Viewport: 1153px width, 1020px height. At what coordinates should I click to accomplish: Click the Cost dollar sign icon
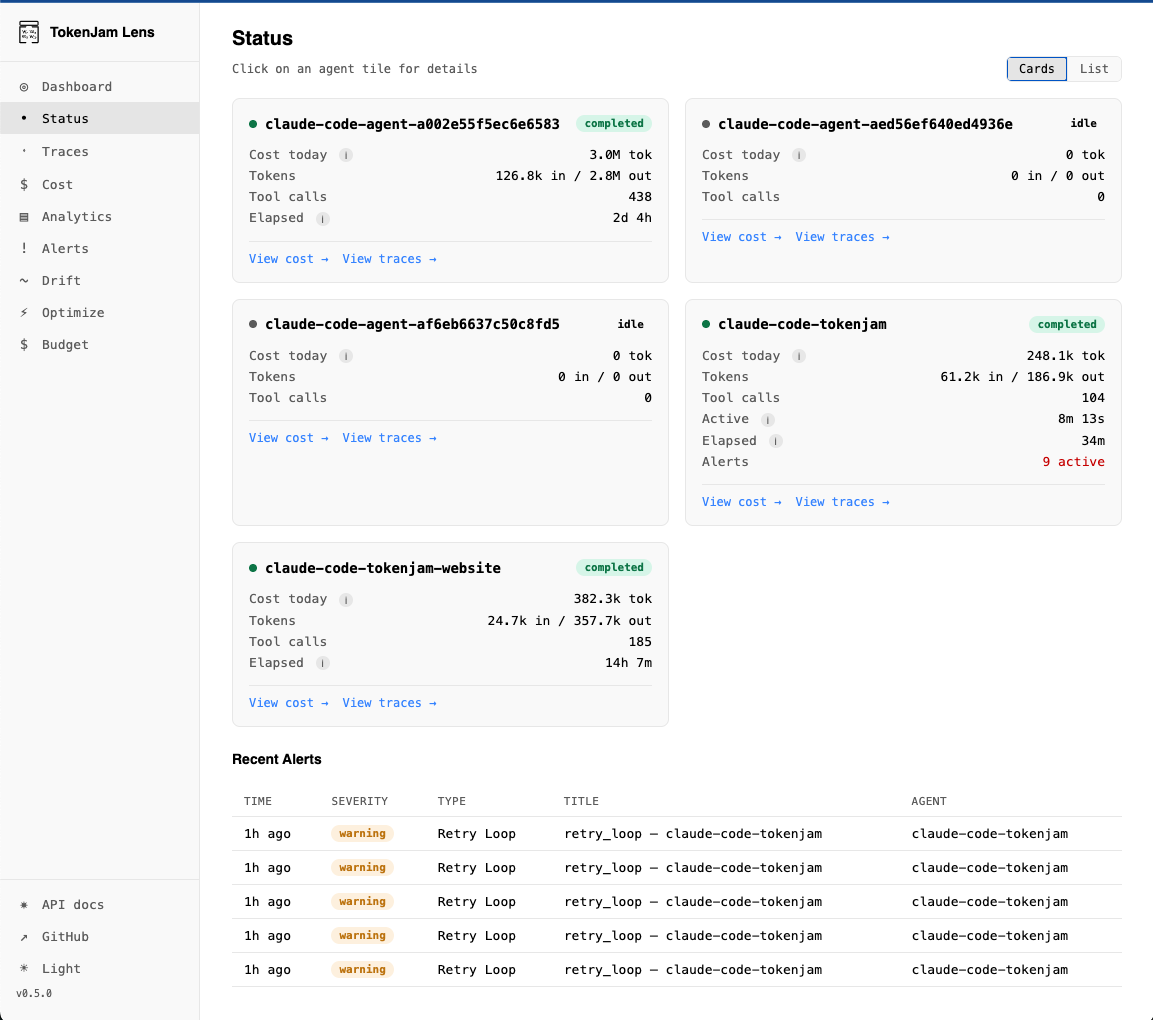[24, 185]
